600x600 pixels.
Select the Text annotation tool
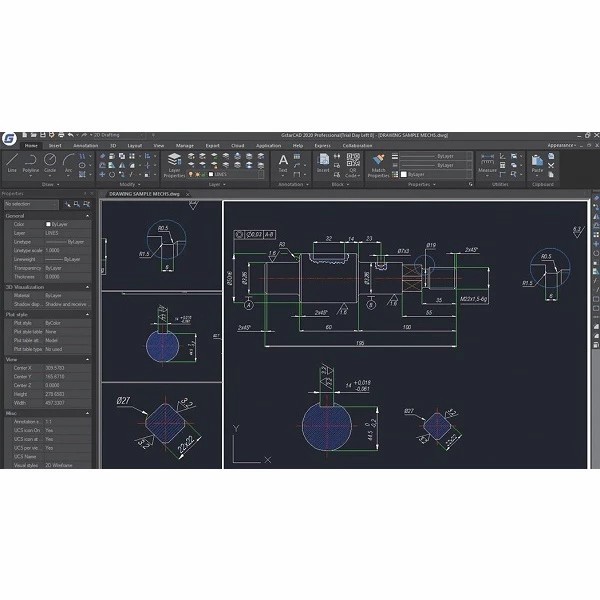tap(283, 163)
